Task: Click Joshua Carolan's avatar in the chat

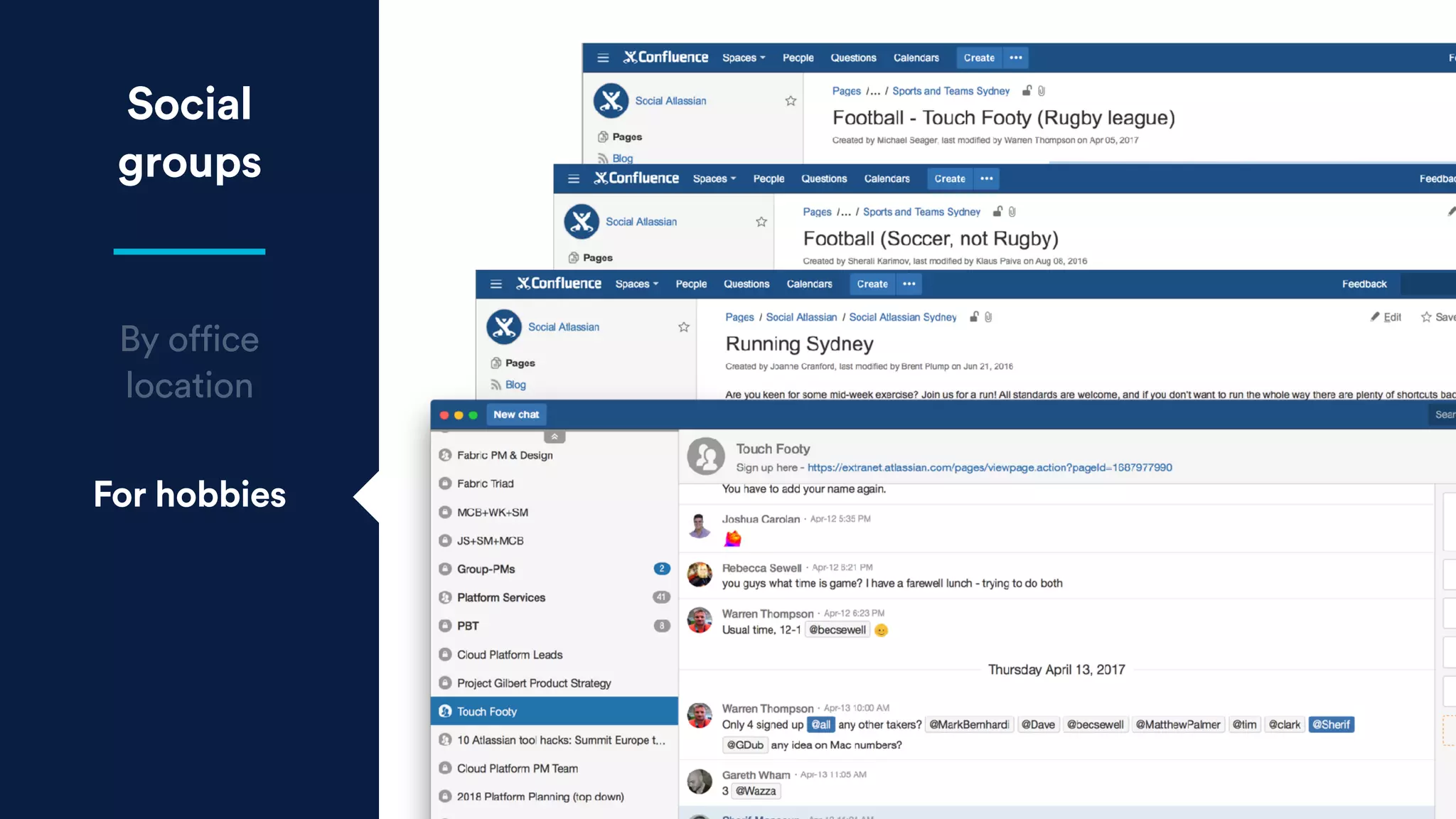Action: (700, 526)
